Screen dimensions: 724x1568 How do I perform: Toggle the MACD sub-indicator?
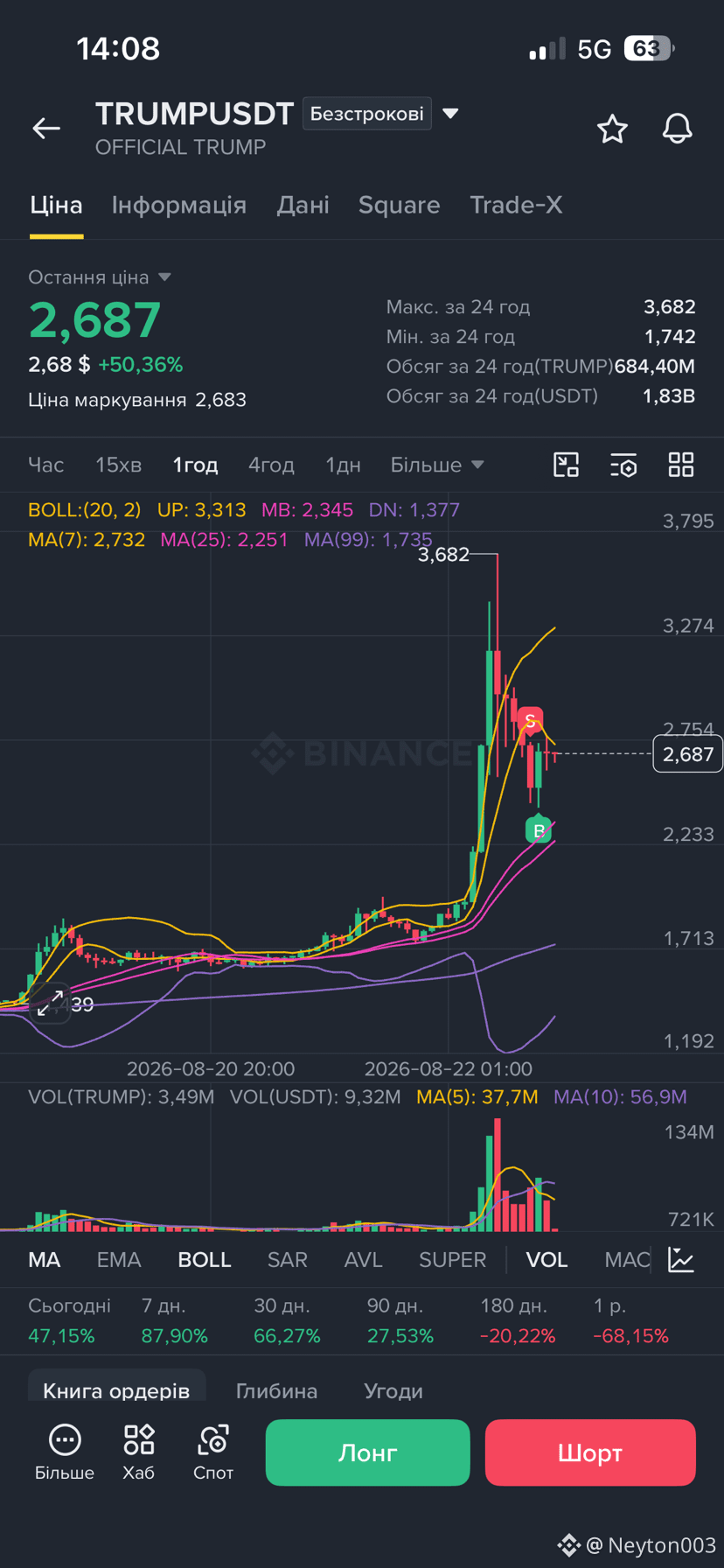[627, 1260]
